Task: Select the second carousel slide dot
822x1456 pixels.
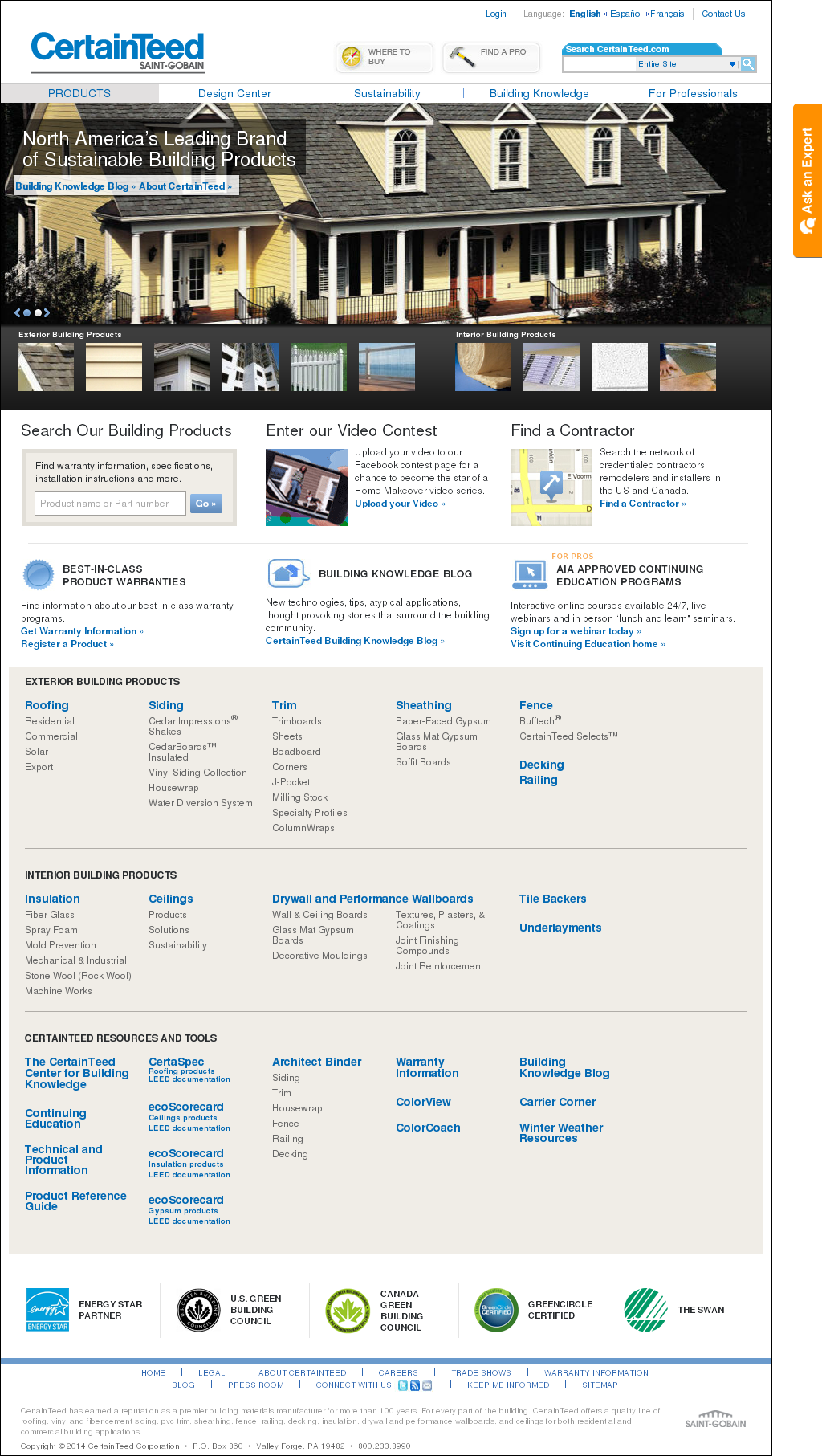Action: (x=37, y=313)
